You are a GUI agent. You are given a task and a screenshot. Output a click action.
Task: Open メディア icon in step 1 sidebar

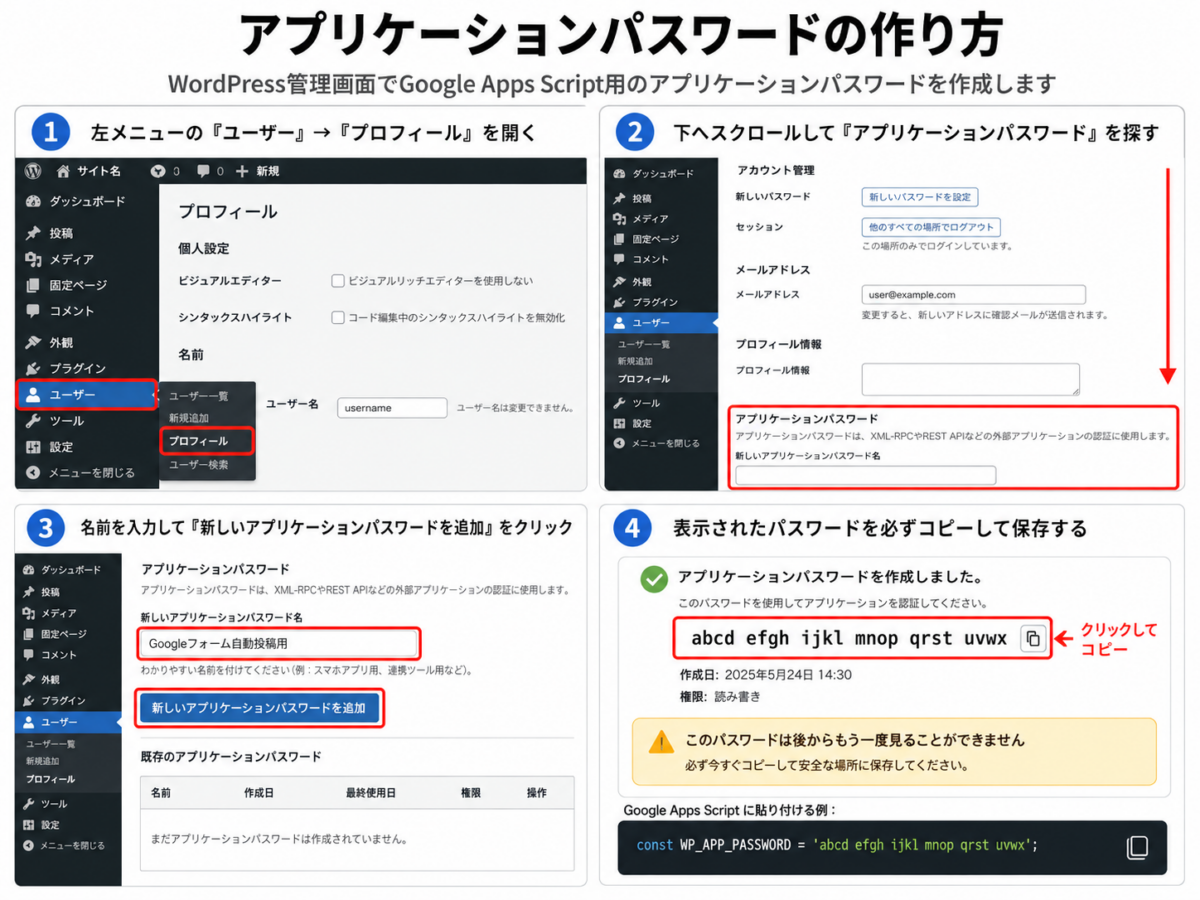coord(33,259)
